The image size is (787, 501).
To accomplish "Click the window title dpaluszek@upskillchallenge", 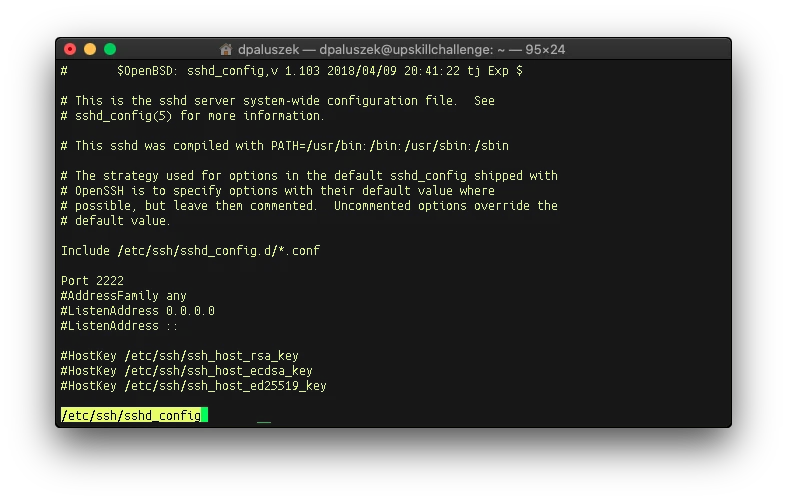I will tap(402, 49).
